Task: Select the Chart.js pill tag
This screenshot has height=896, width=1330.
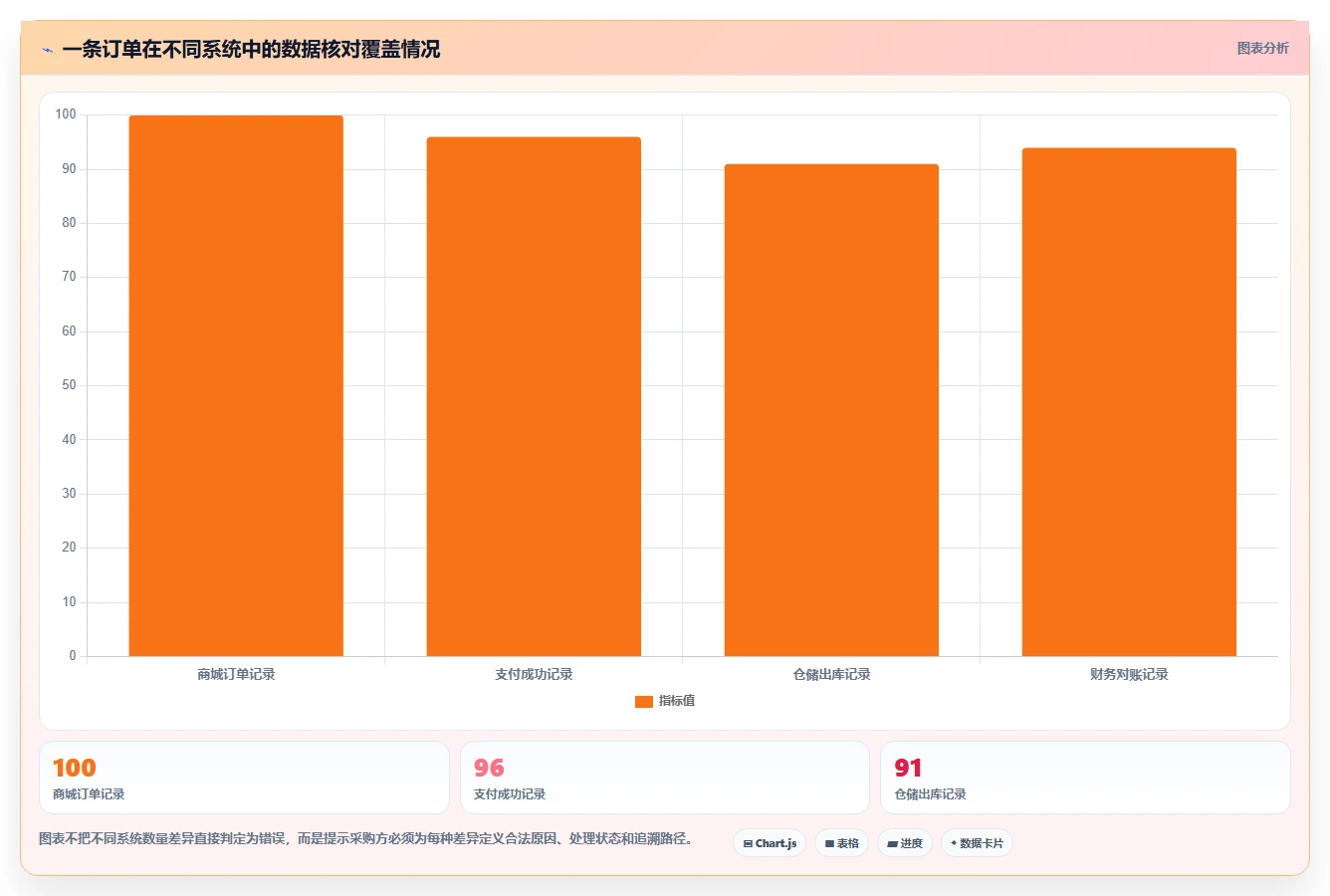Action: pyautogui.click(x=770, y=843)
